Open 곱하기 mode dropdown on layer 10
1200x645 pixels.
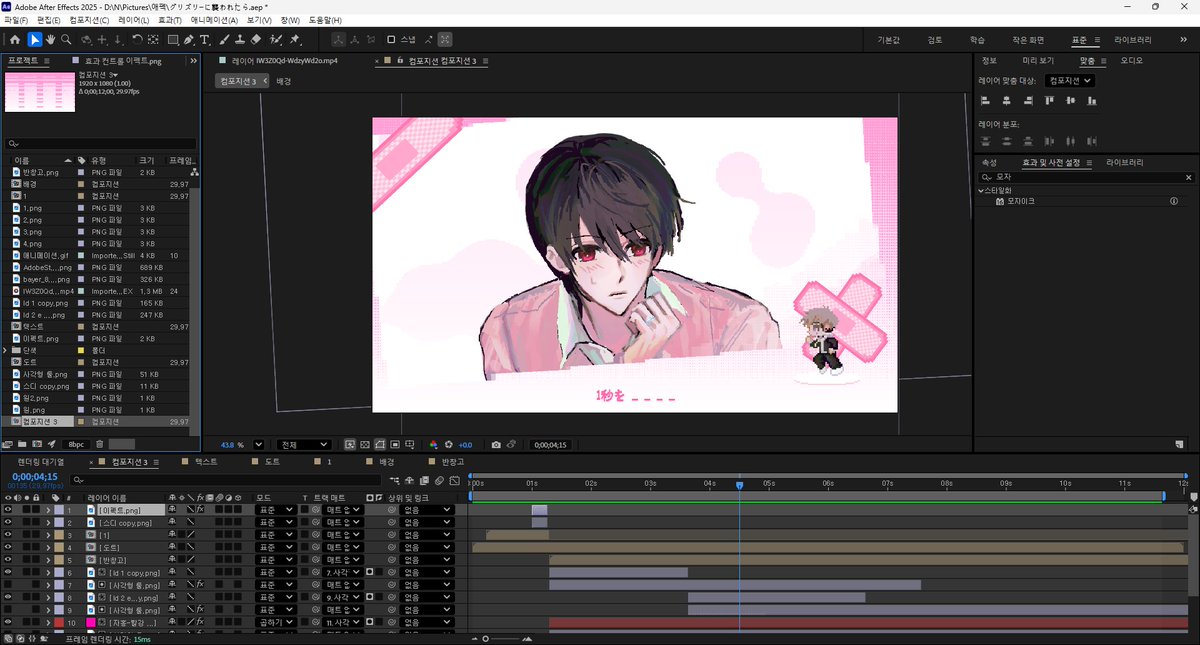point(276,623)
